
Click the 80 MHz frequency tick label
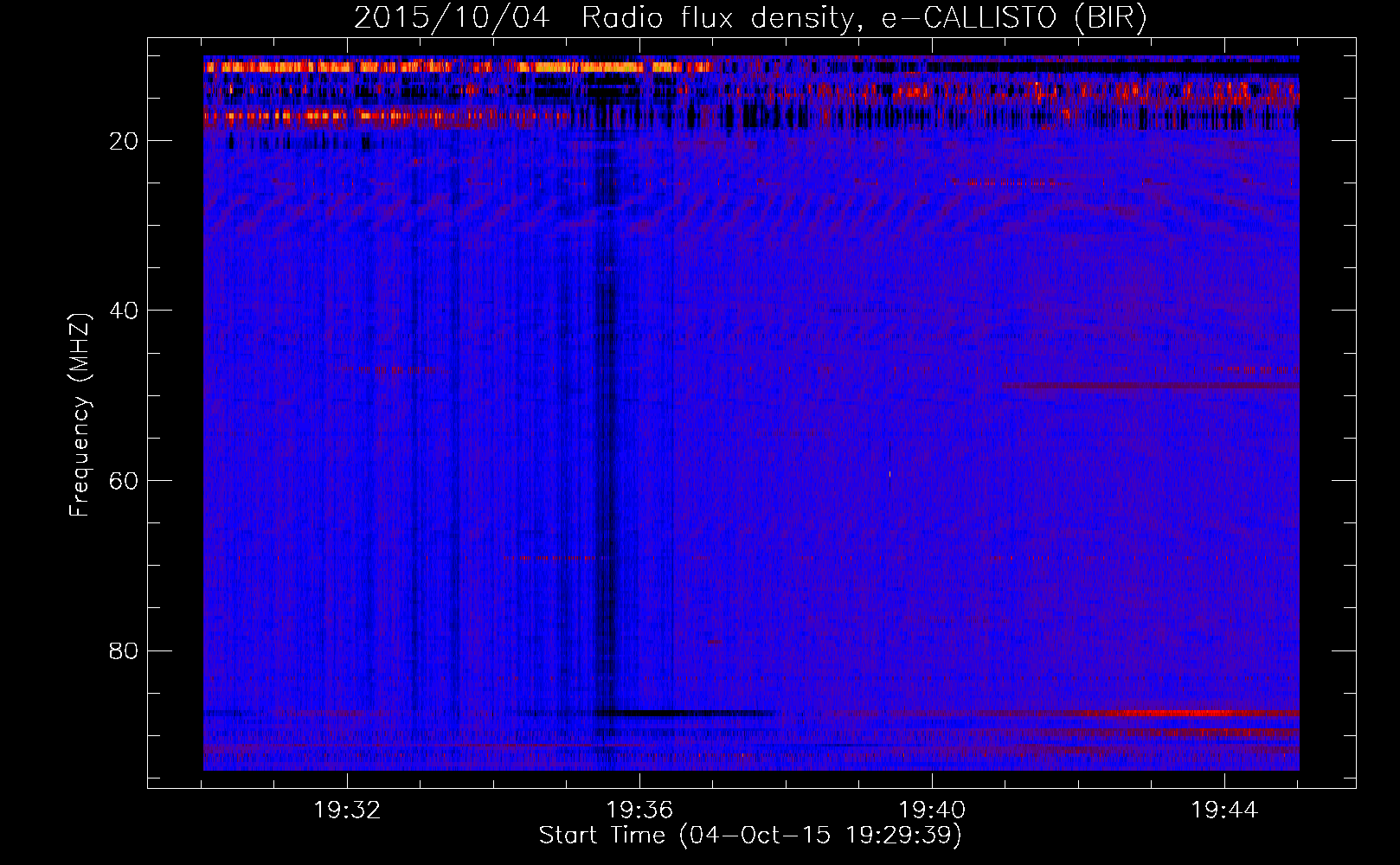[x=124, y=650]
